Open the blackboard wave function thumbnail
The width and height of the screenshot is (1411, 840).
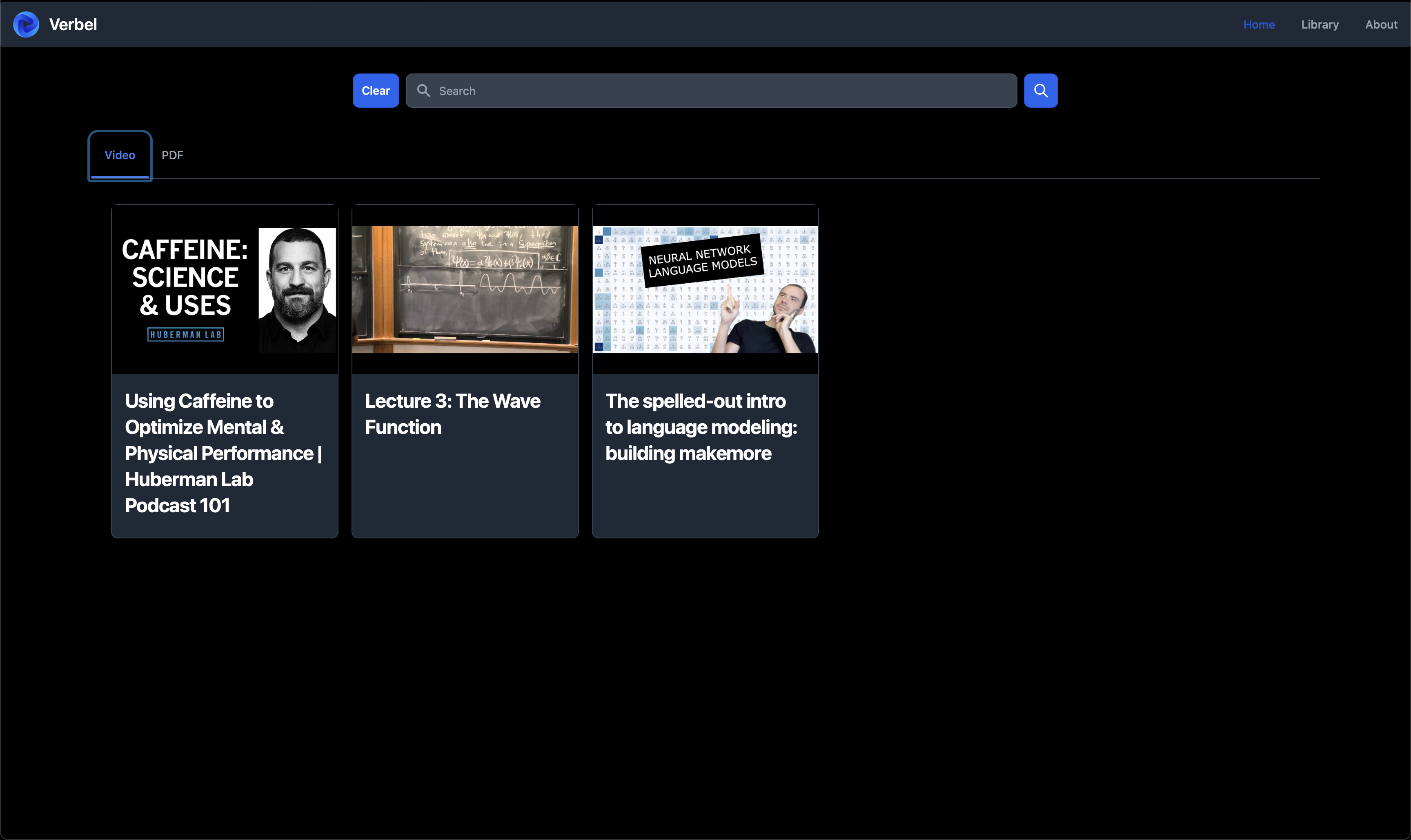point(465,289)
